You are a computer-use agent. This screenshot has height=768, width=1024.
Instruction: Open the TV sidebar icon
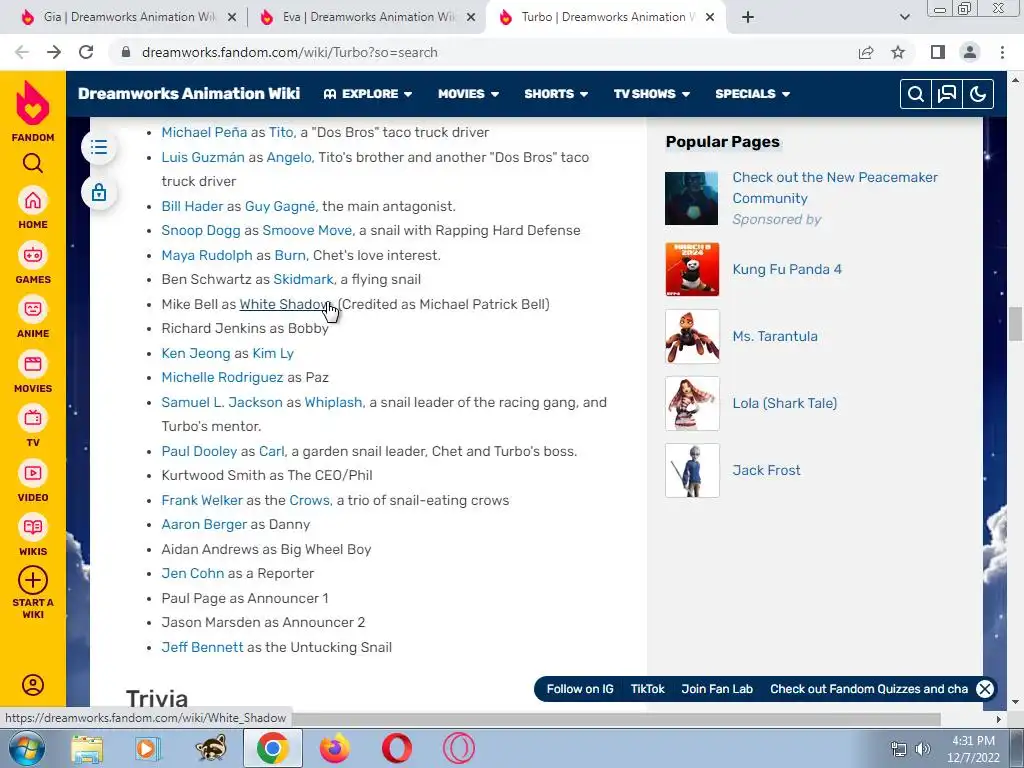point(33,419)
